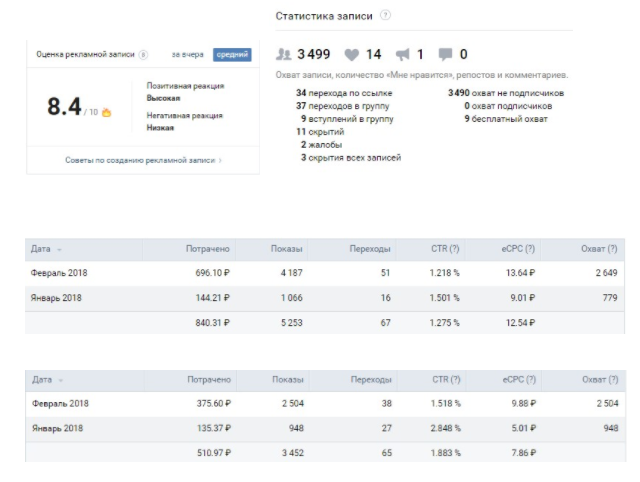Select the heart likes icon near 14
The image size is (640, 482).
pyautogui.click(x=351, y=54)
